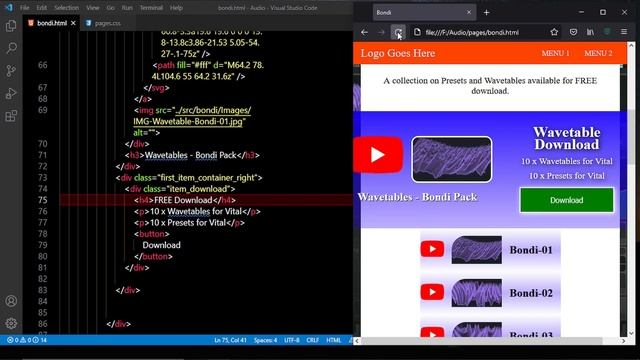640x360 pixels.
Task: Click the horizontal scrollbar left arrow
Action: pos(357,341)
